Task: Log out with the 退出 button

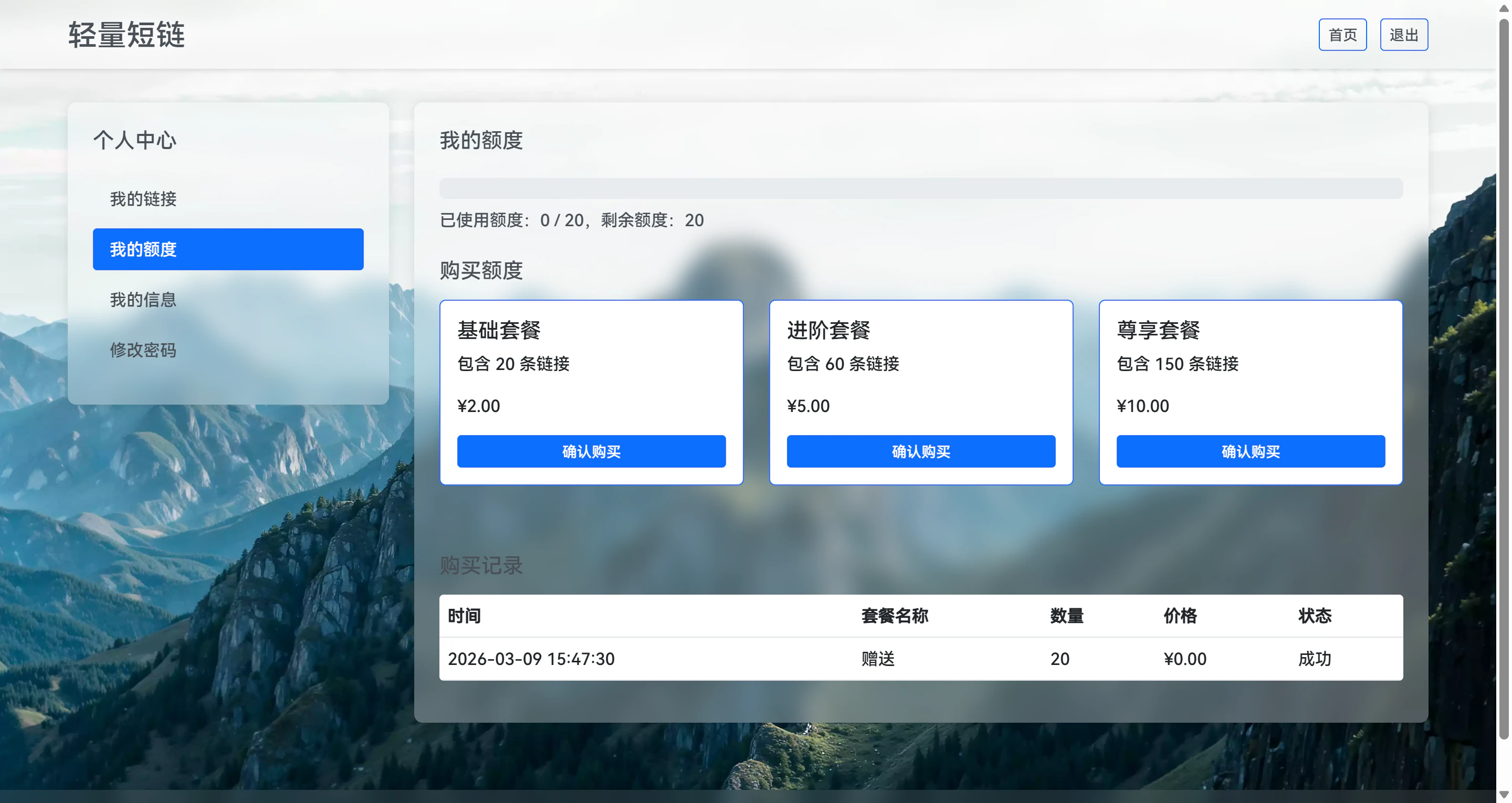Action: click(1403, 35)
